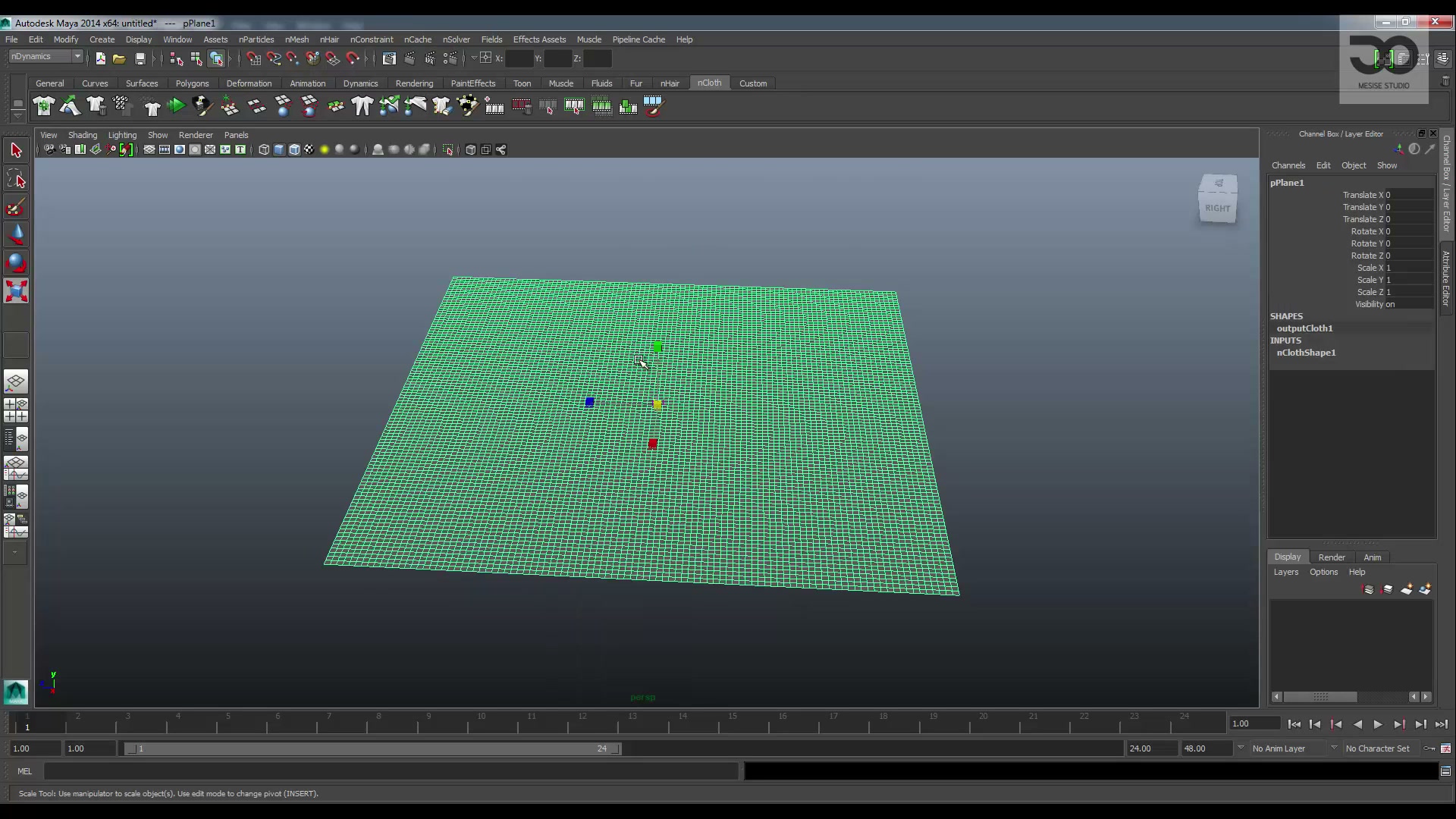Open nConstraint menu

(372, 39)
